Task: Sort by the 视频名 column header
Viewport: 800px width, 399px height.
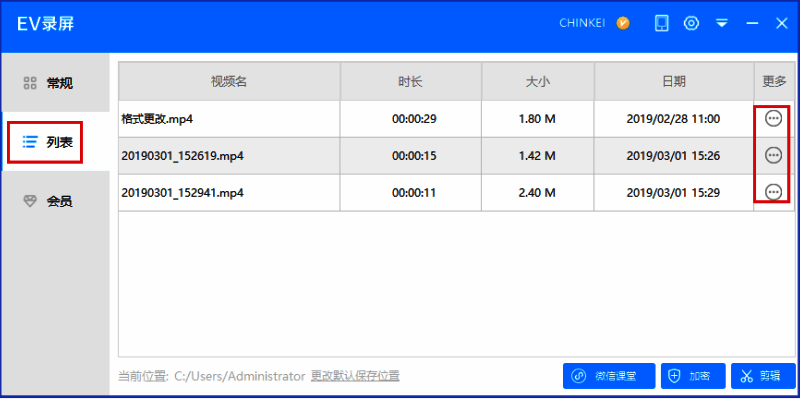Action: point(230,82)
